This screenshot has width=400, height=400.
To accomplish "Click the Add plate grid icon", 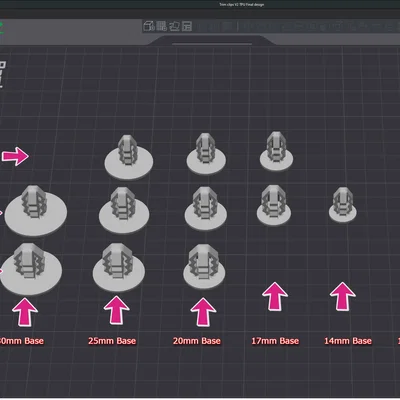I will (161, 26).
